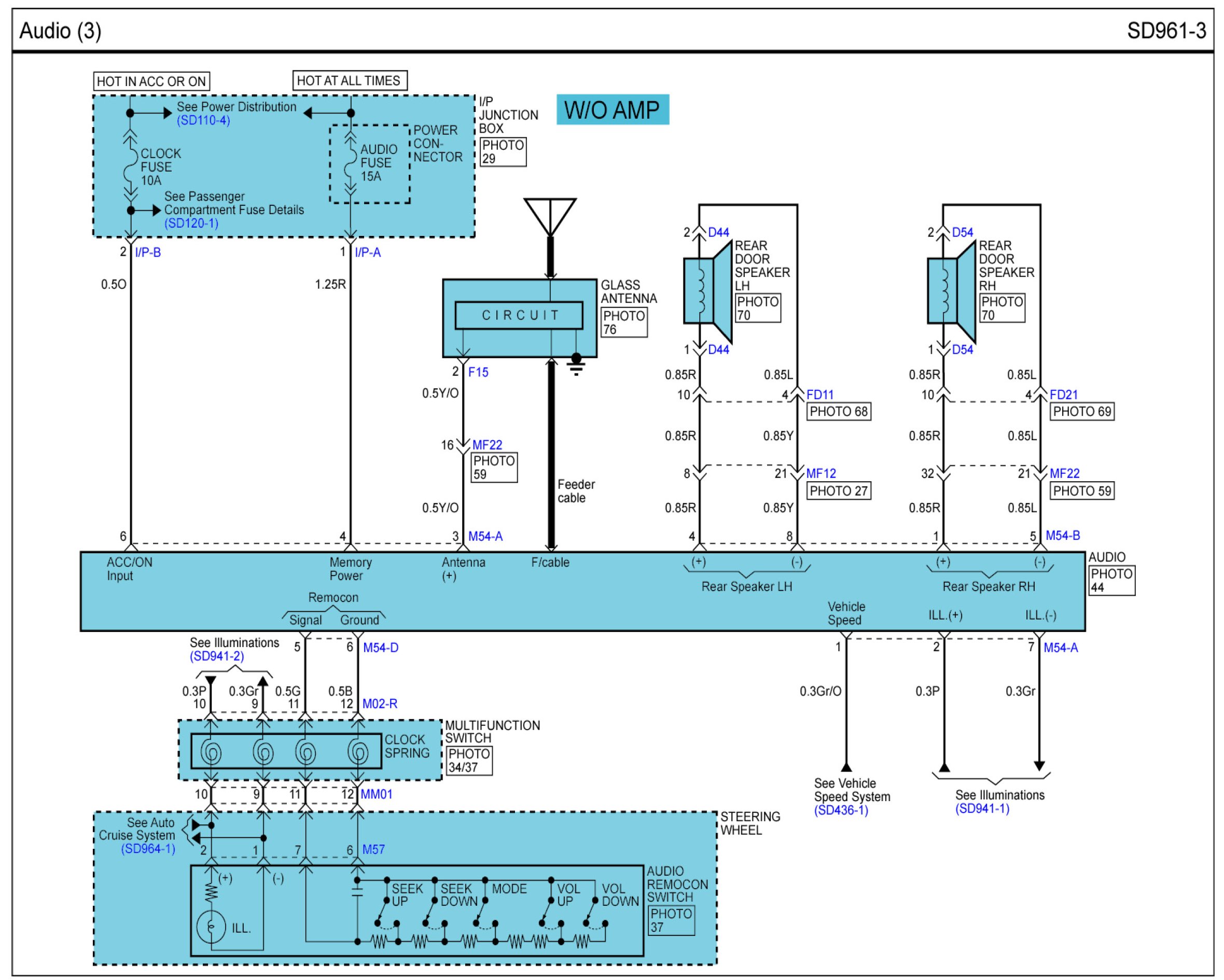This screenshot has width=1224, height=980.
Task: Click the ground symbol beside glass antenna
Action: 576,365
